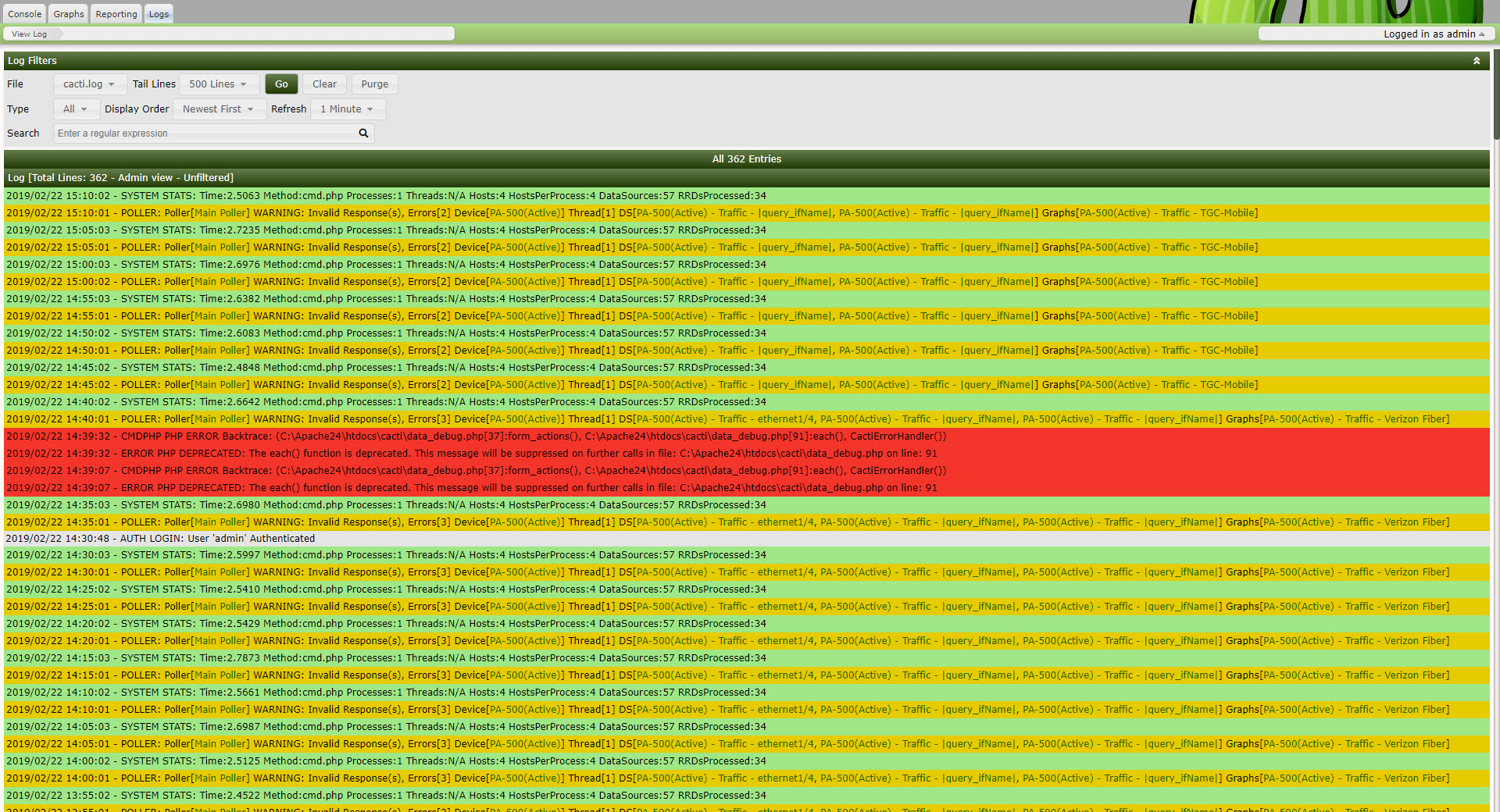Open the 'Logged in as admin' user menu
This screenshot has width=1500, height=812.
click(x=1434, y=34)
